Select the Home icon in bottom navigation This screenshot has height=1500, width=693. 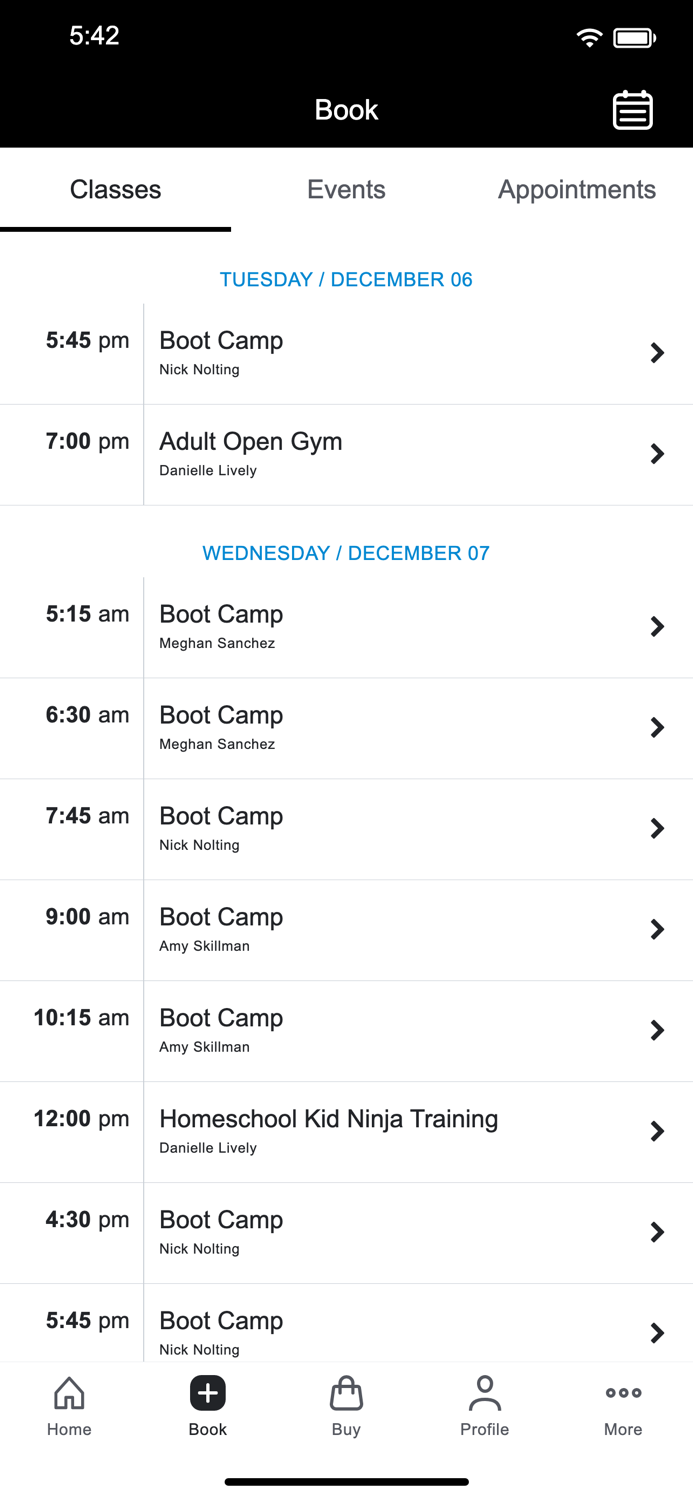pyautogui.click(x=69, y=1405)
